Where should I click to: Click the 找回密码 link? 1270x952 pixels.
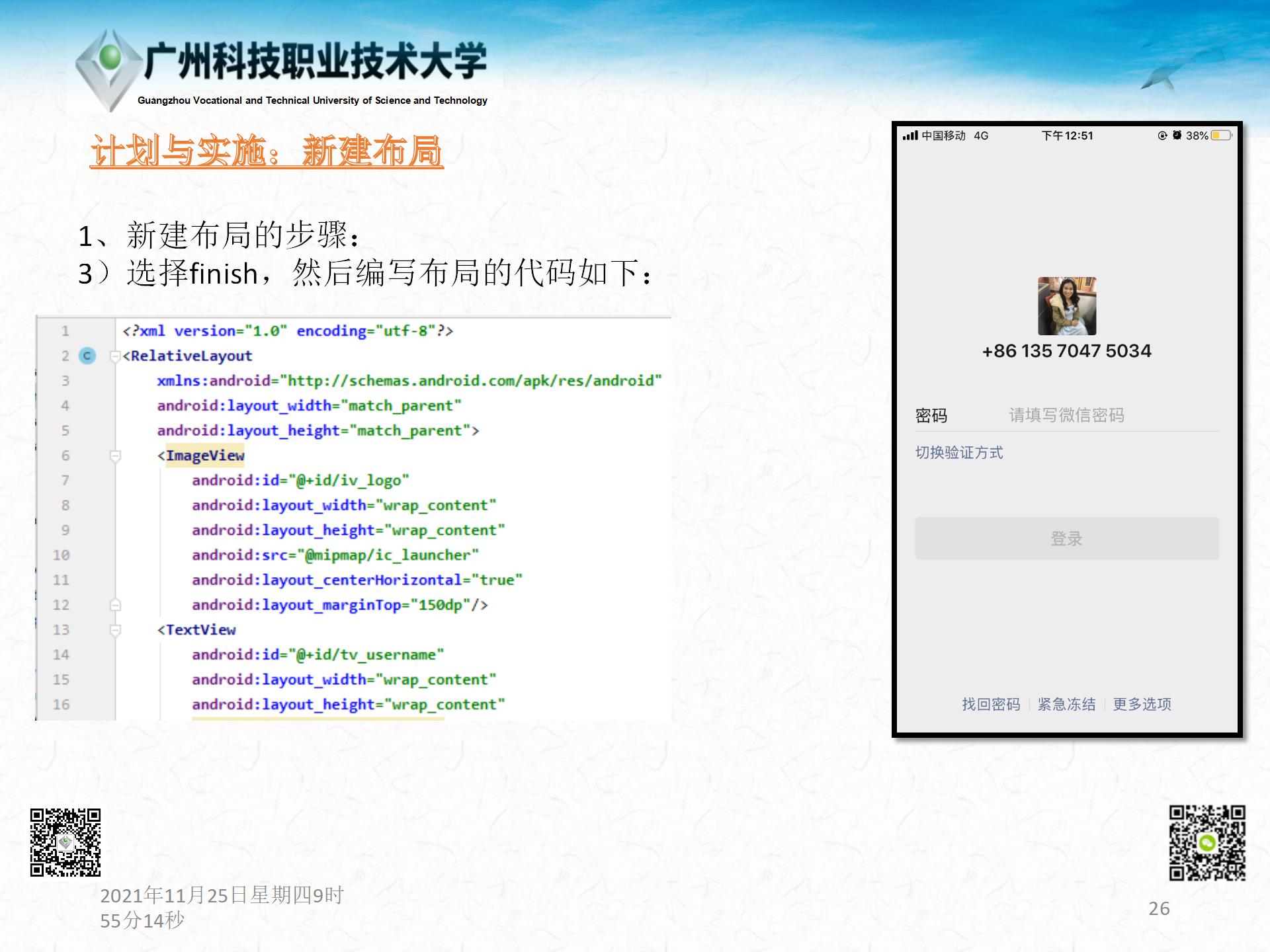pos(990,705)
